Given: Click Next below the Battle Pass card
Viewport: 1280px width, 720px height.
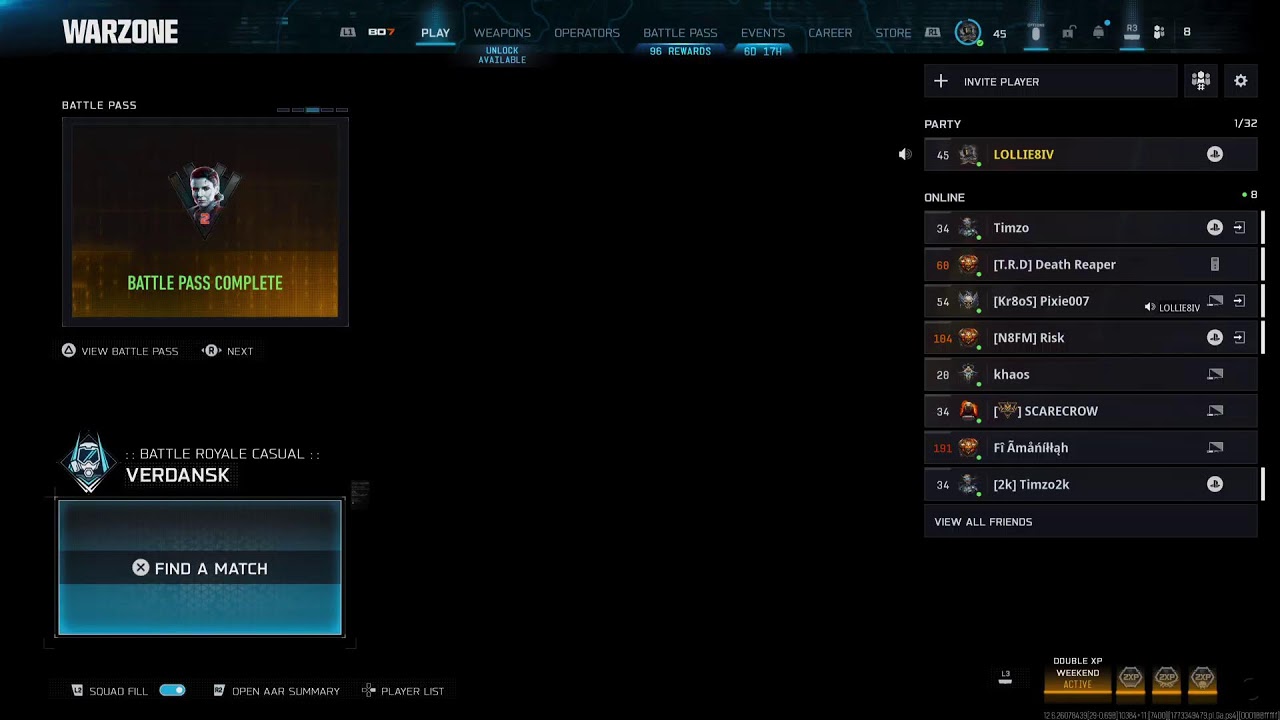Looking at the screenshot, I should click(x=228, y=351).
